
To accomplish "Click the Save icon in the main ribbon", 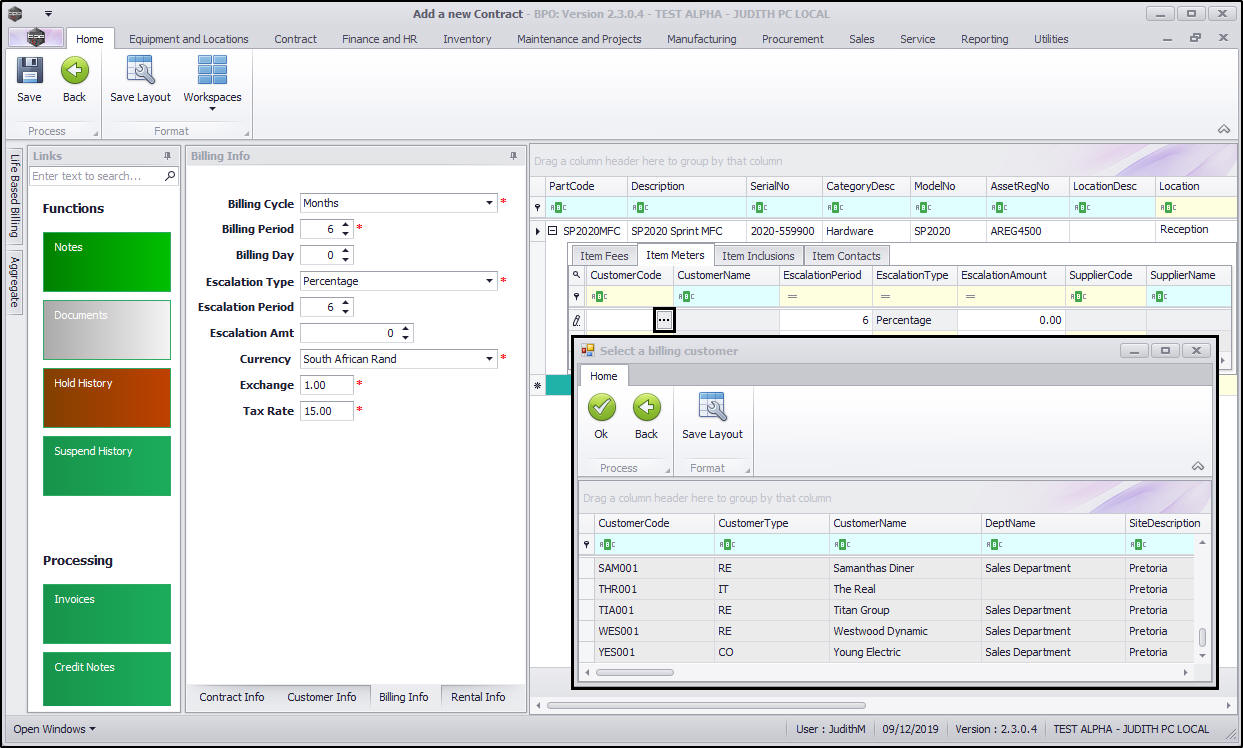I will (x=29, y=71).
